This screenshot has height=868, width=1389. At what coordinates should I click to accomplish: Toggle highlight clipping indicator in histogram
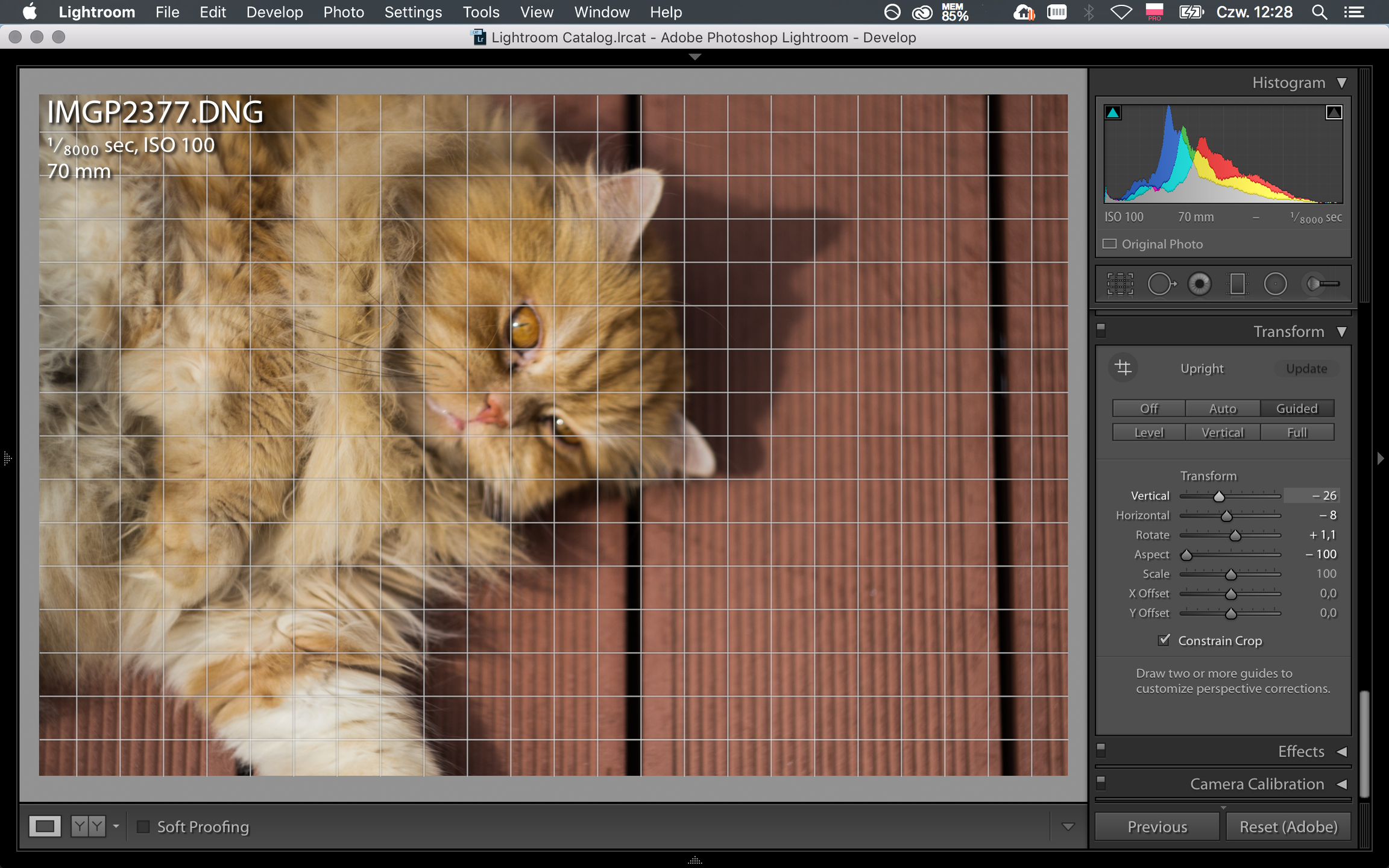(1334, 113)
